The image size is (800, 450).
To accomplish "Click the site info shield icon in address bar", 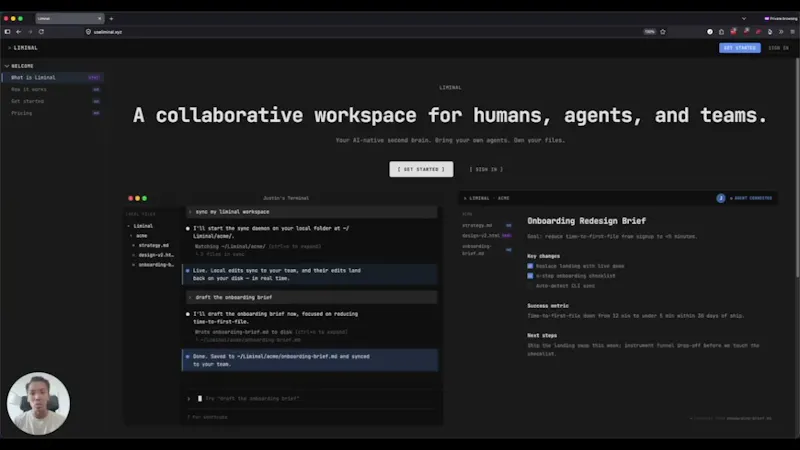I will coord(88,32).
